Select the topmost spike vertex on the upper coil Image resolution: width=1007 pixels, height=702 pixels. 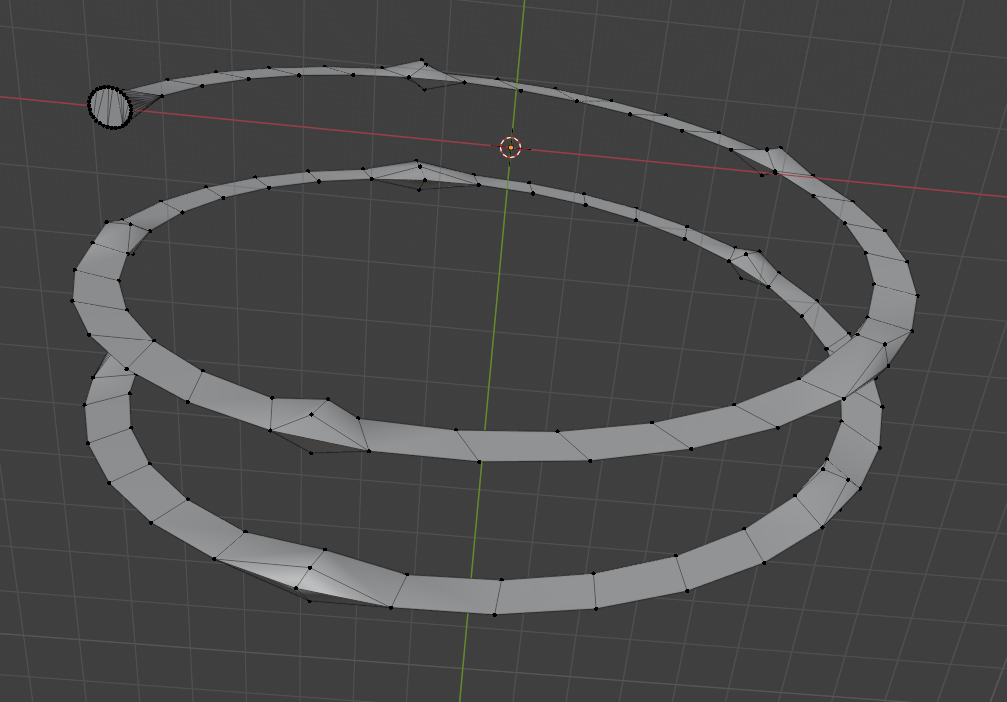coord(422,61)
